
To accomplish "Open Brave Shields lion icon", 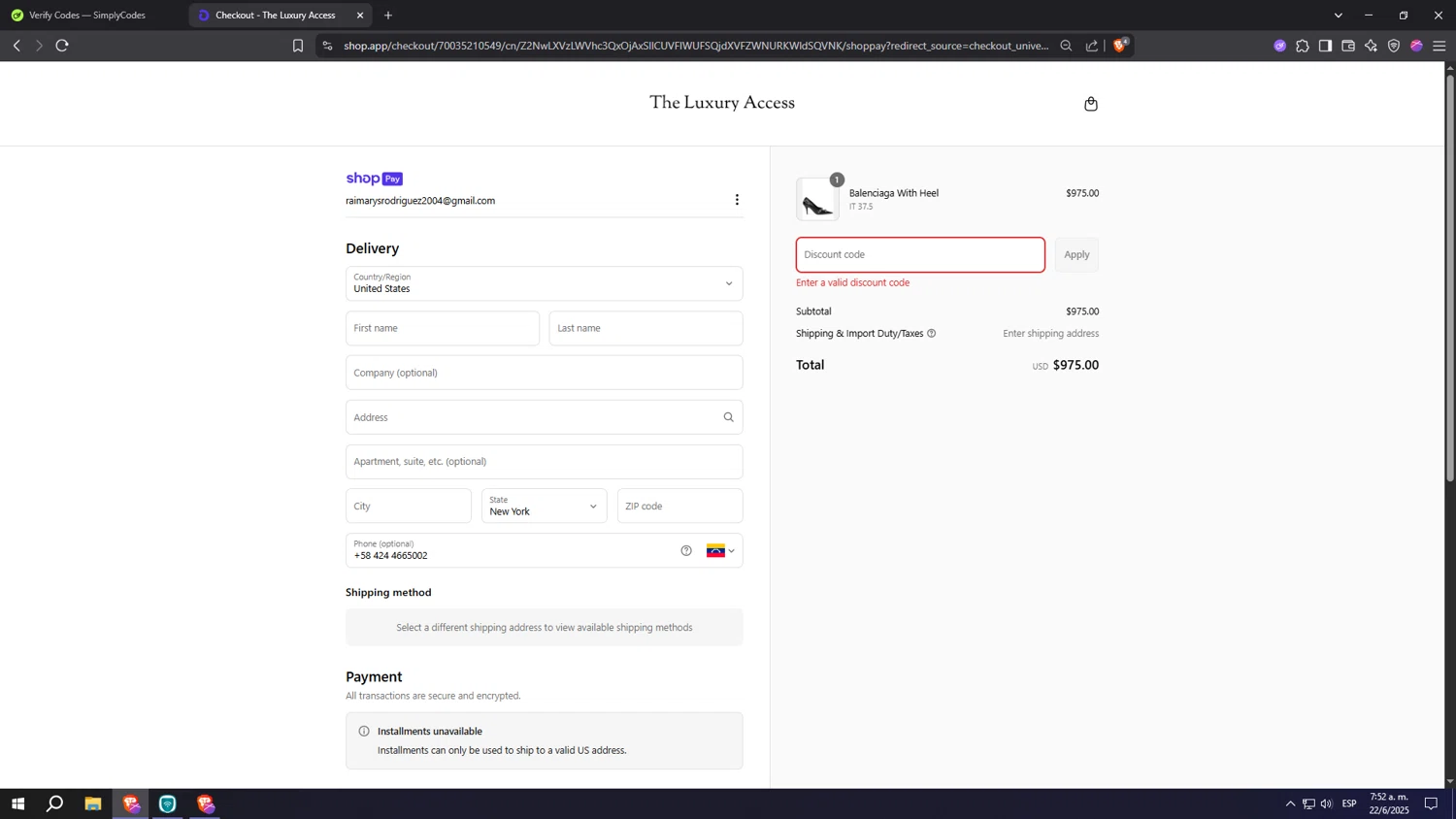I will click(1120, 45).
